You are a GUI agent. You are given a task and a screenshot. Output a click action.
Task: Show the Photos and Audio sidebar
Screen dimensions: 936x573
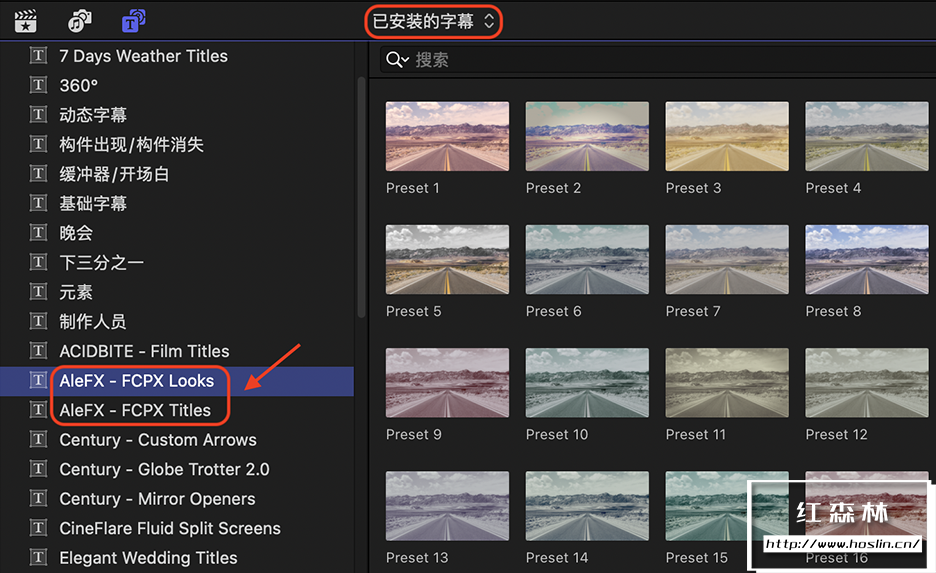[x=80, y=20]
